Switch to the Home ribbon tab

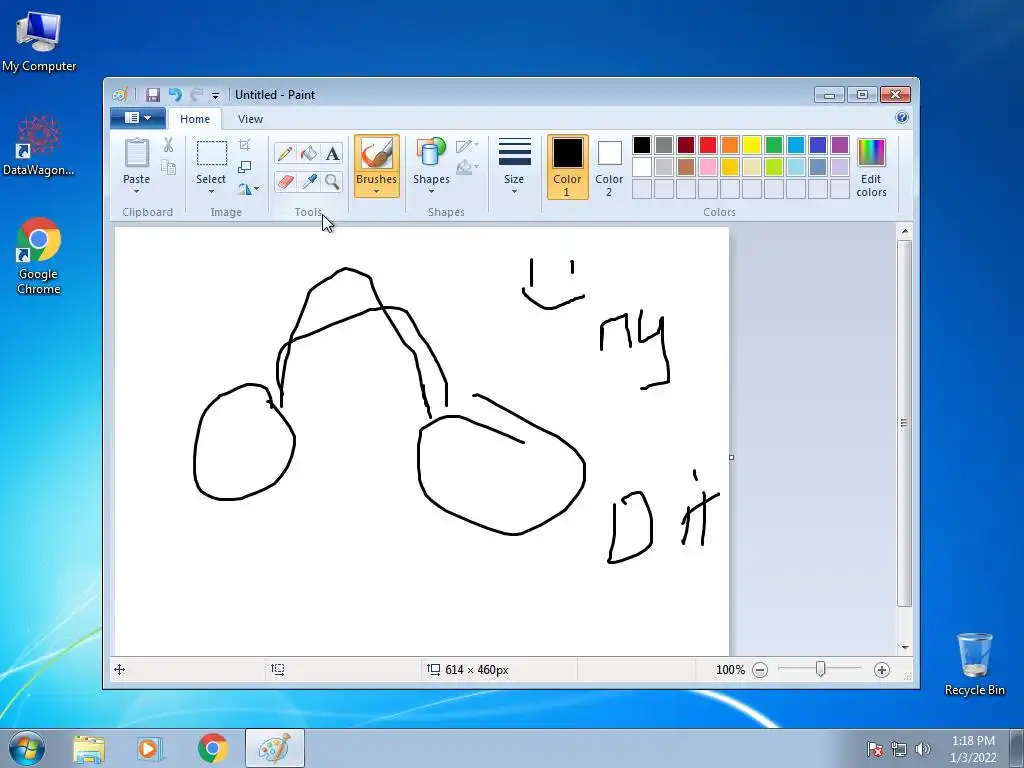click(x=195, y=119)
